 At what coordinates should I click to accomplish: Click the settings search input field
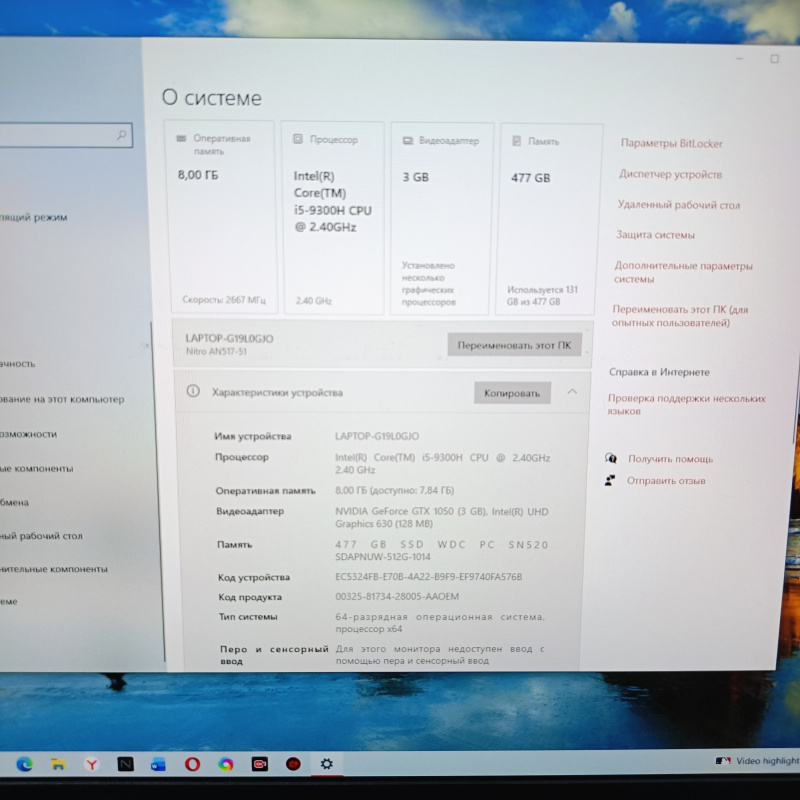tap(64, 135)
